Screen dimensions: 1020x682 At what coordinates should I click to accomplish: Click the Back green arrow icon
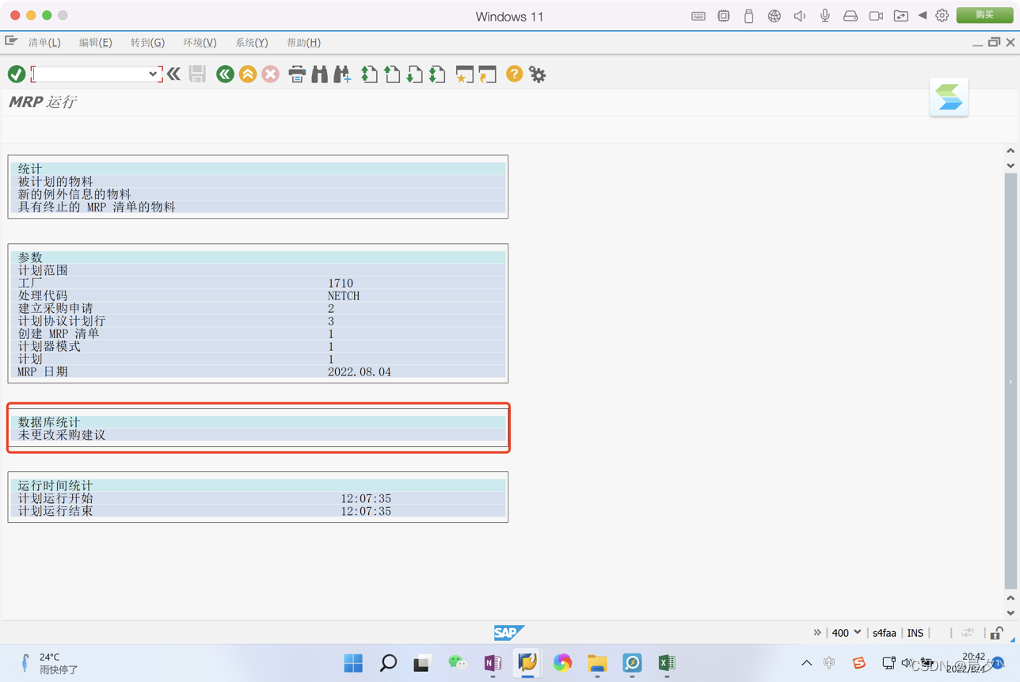[224, 73]
